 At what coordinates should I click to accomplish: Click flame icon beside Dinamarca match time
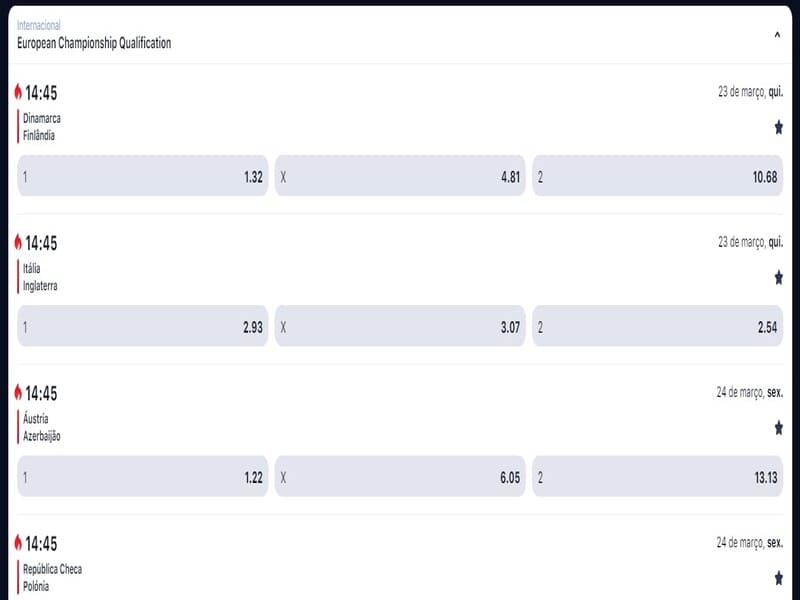[x=18, y=92]
